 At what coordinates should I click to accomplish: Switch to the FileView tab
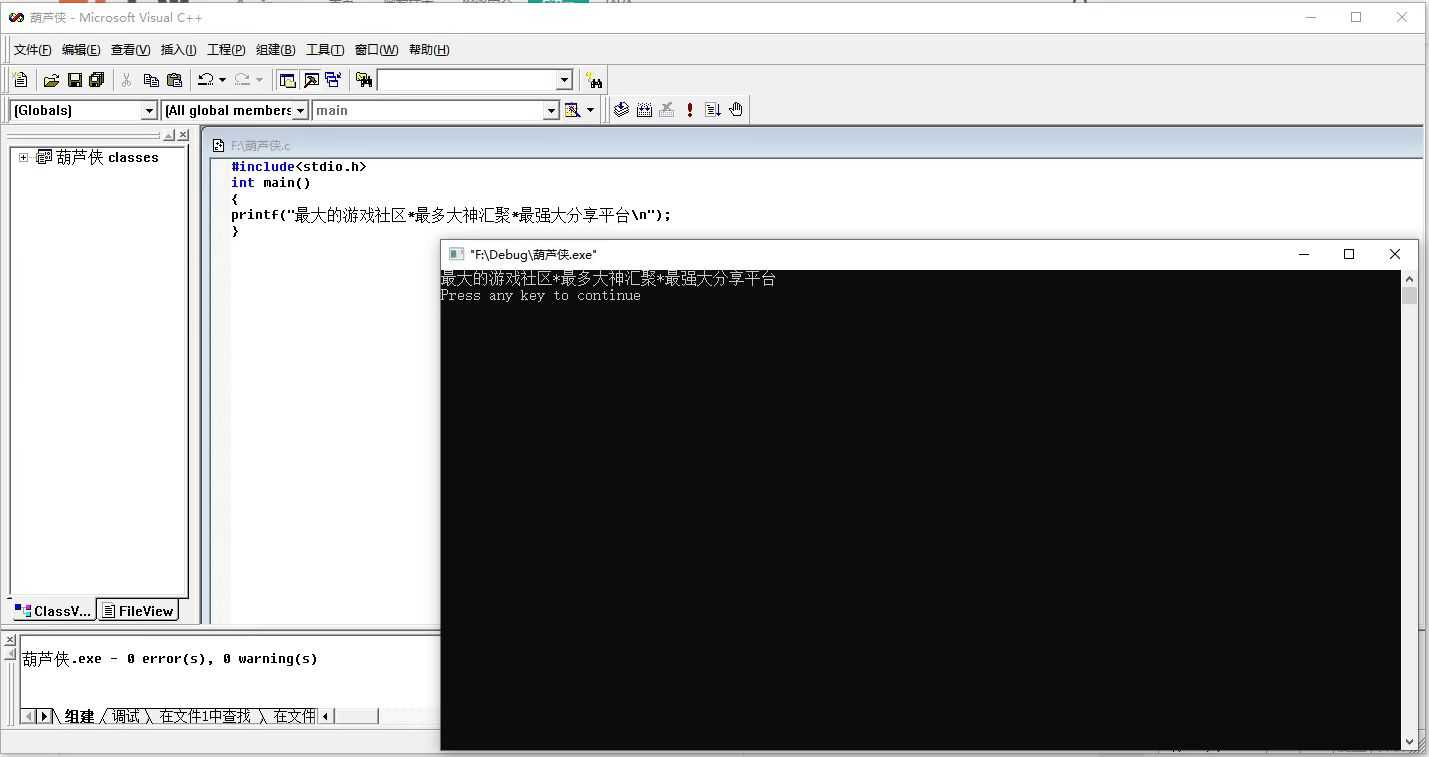138,611
